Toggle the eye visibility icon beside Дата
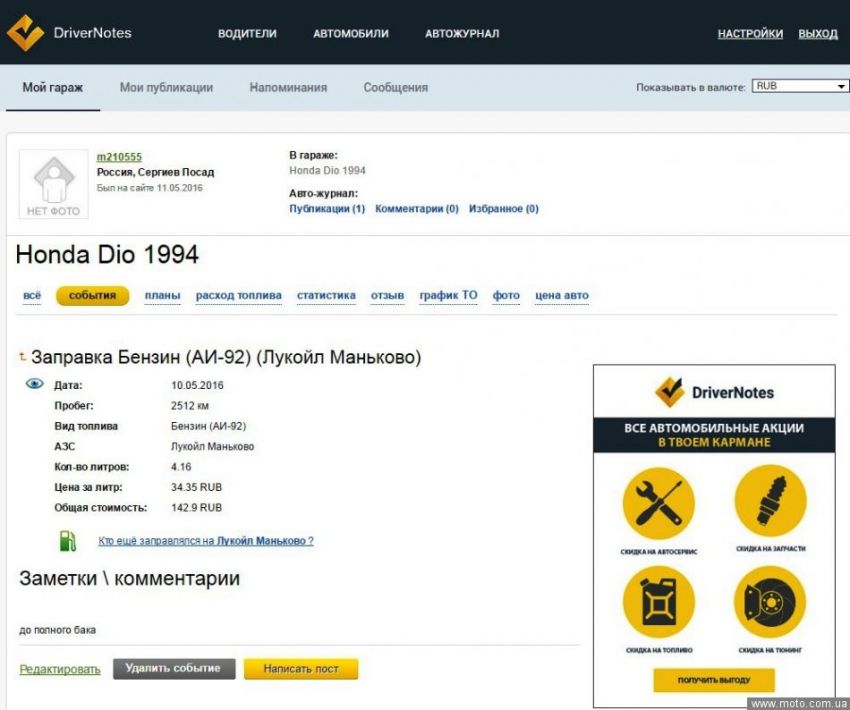The width and height of the screenshot is (850, 710). 35,384
